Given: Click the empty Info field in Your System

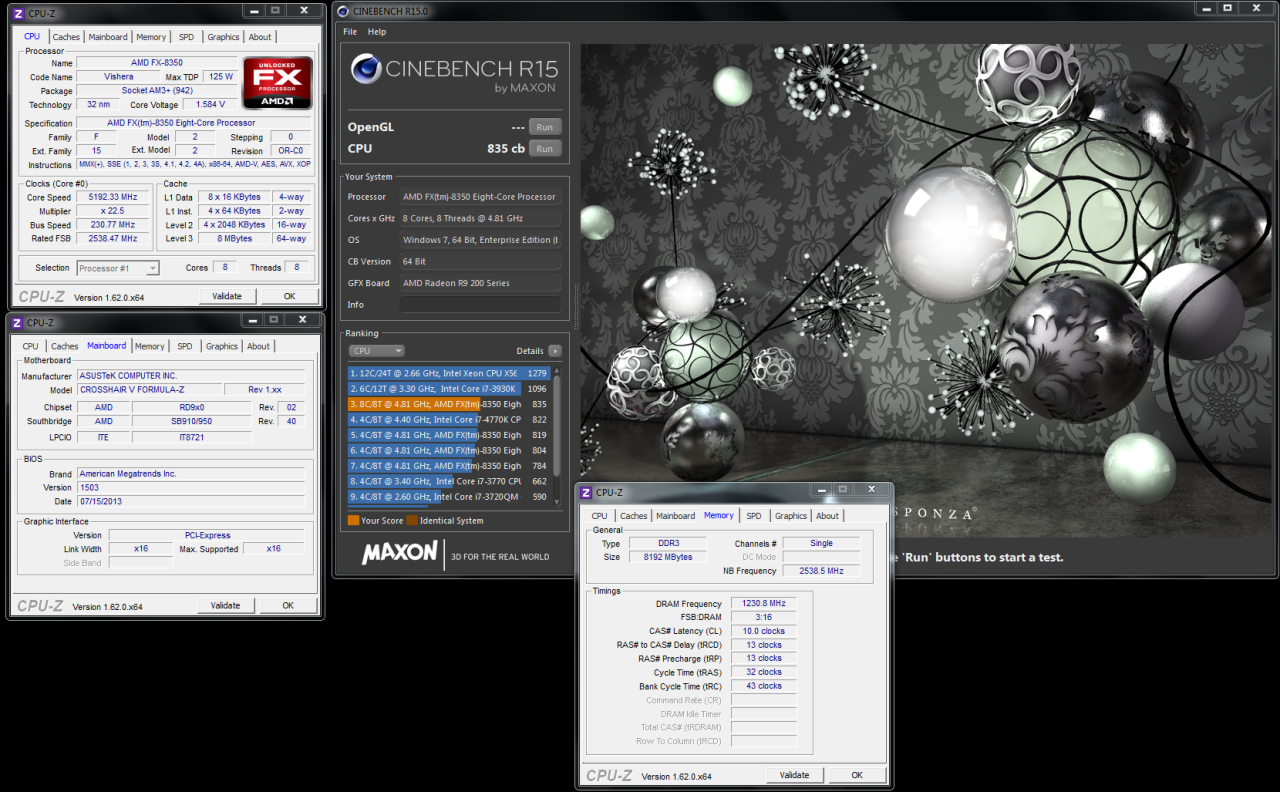Looking at the screenshot, I should 480,304.
